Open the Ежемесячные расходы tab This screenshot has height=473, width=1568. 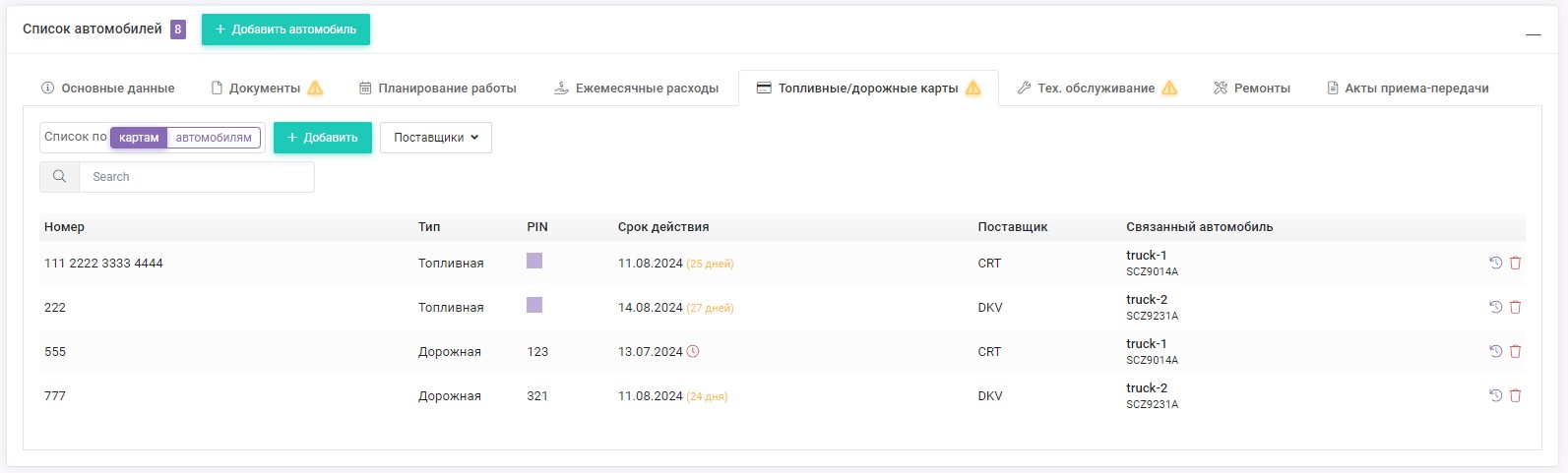637,88
